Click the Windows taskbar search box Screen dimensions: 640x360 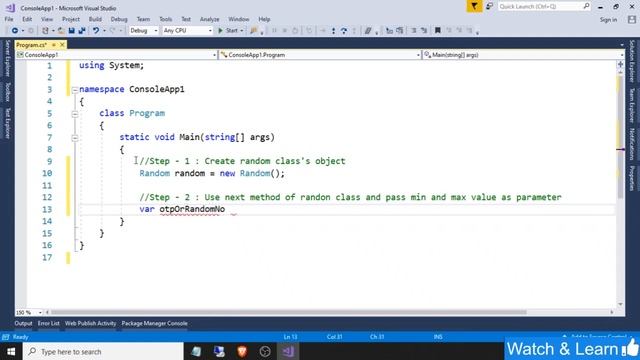click(103, 351)
